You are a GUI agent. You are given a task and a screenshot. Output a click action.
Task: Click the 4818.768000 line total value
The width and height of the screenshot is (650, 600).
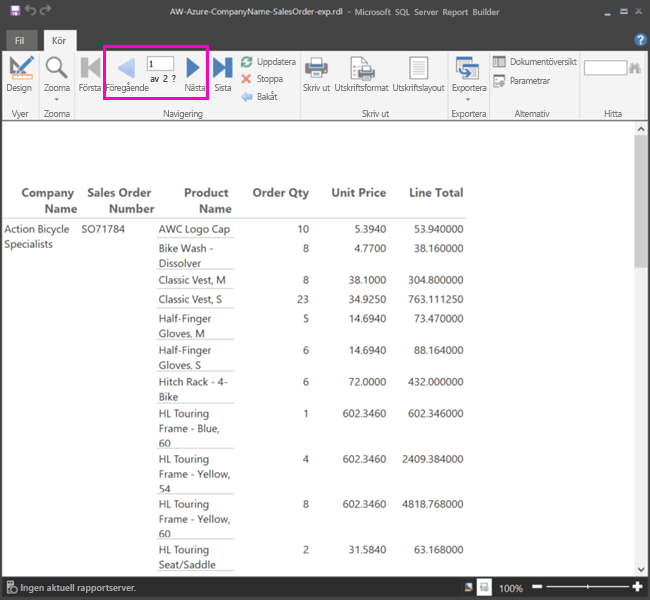coord(432,504)
